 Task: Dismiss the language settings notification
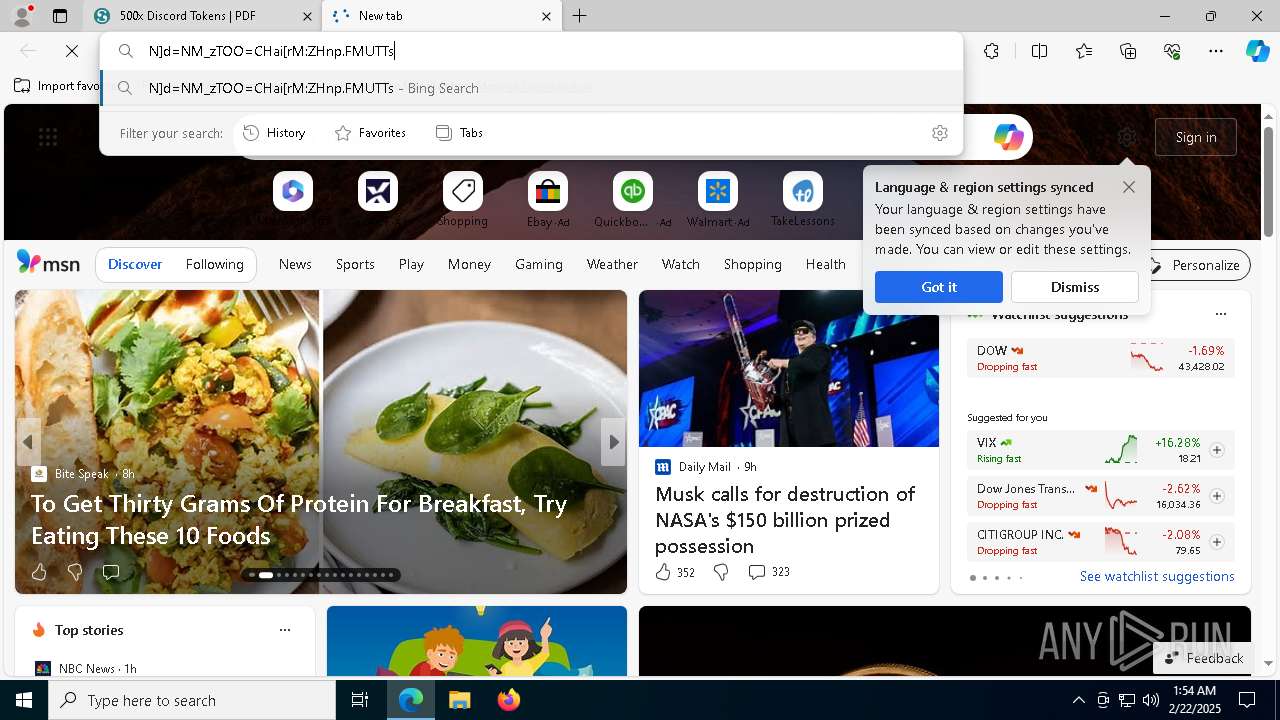pos(1075,287)
